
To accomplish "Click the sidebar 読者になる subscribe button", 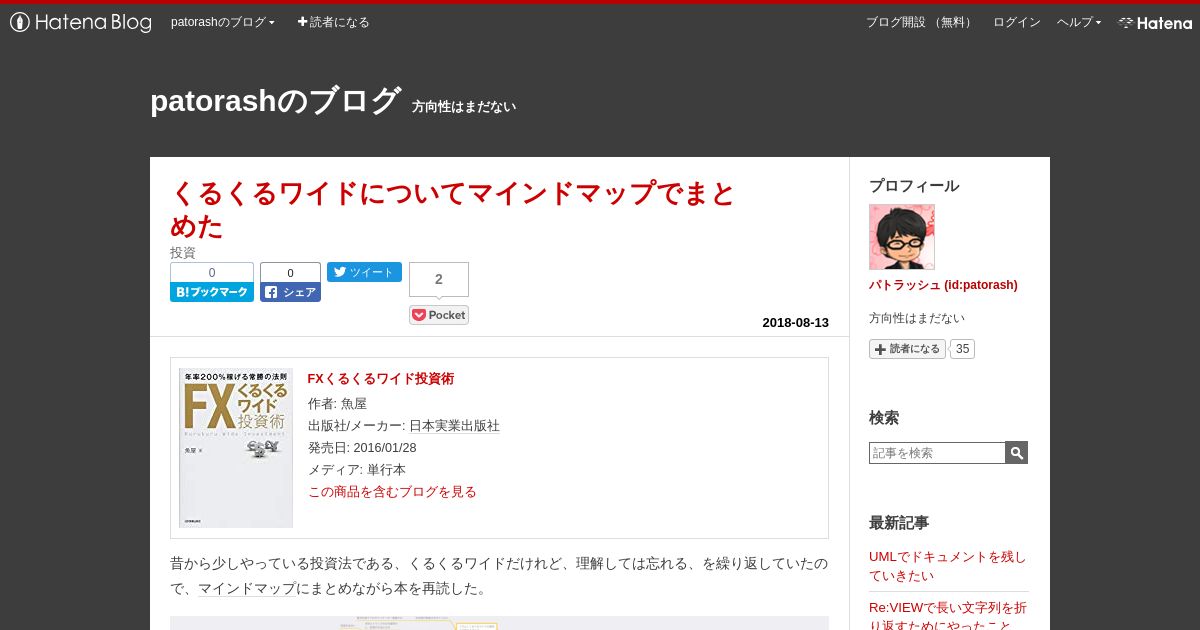I will click(x=907, y=349).
